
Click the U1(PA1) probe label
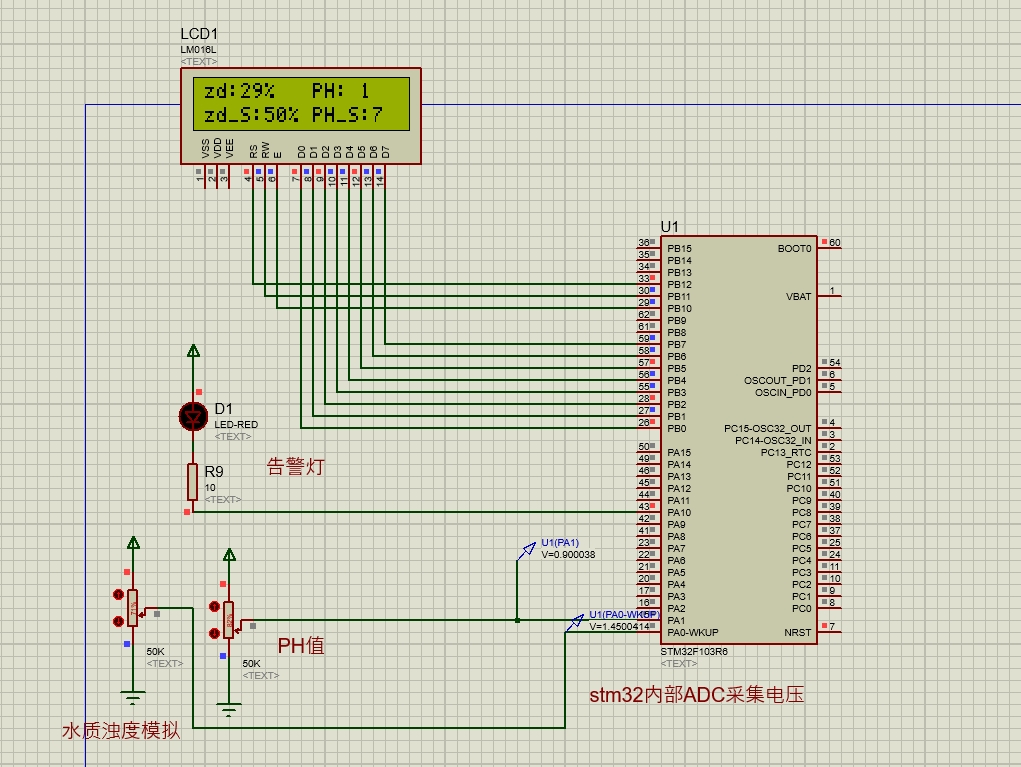(x=560, y=542)
